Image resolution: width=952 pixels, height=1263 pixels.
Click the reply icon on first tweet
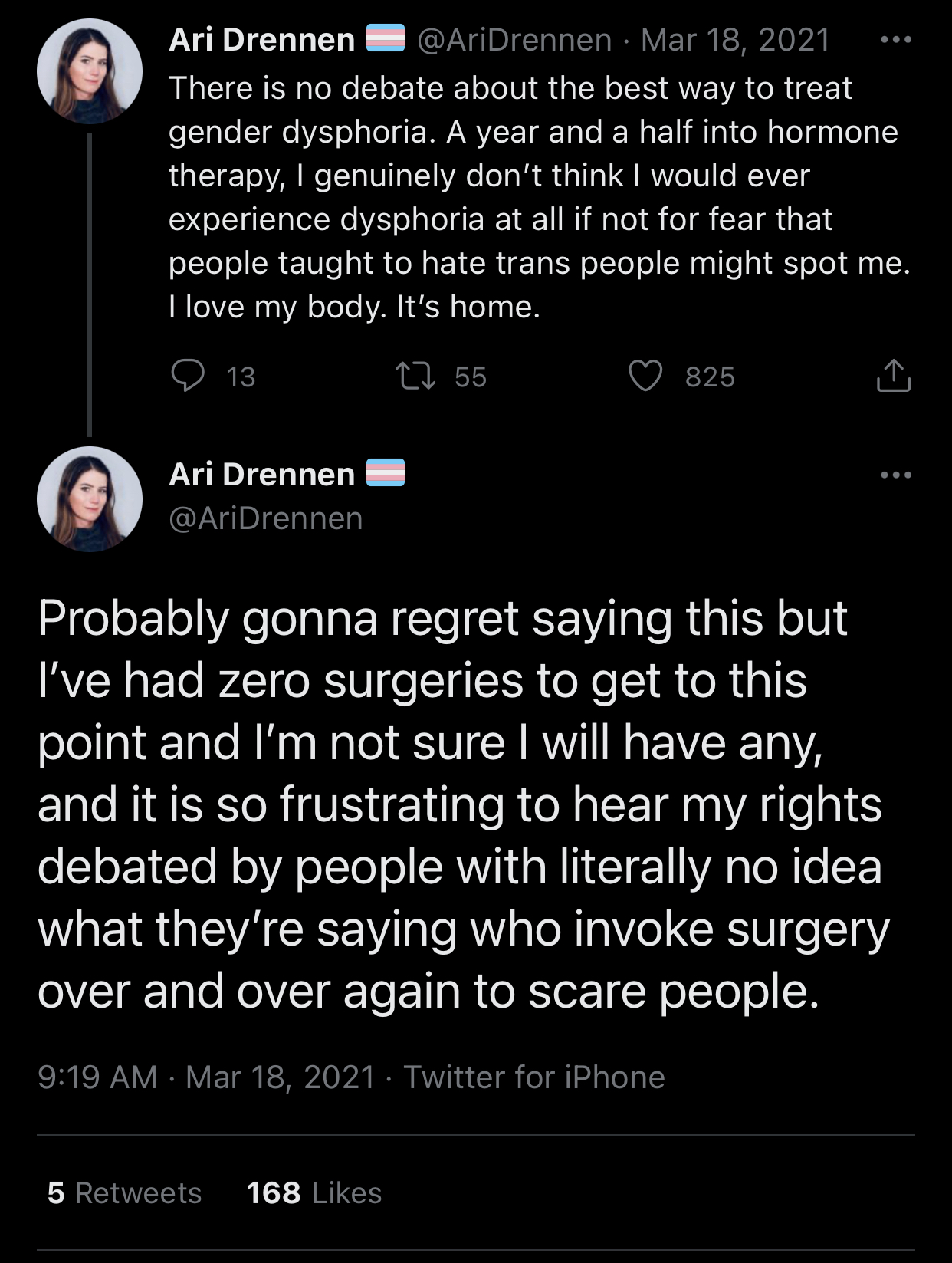[x=188, y=376]
